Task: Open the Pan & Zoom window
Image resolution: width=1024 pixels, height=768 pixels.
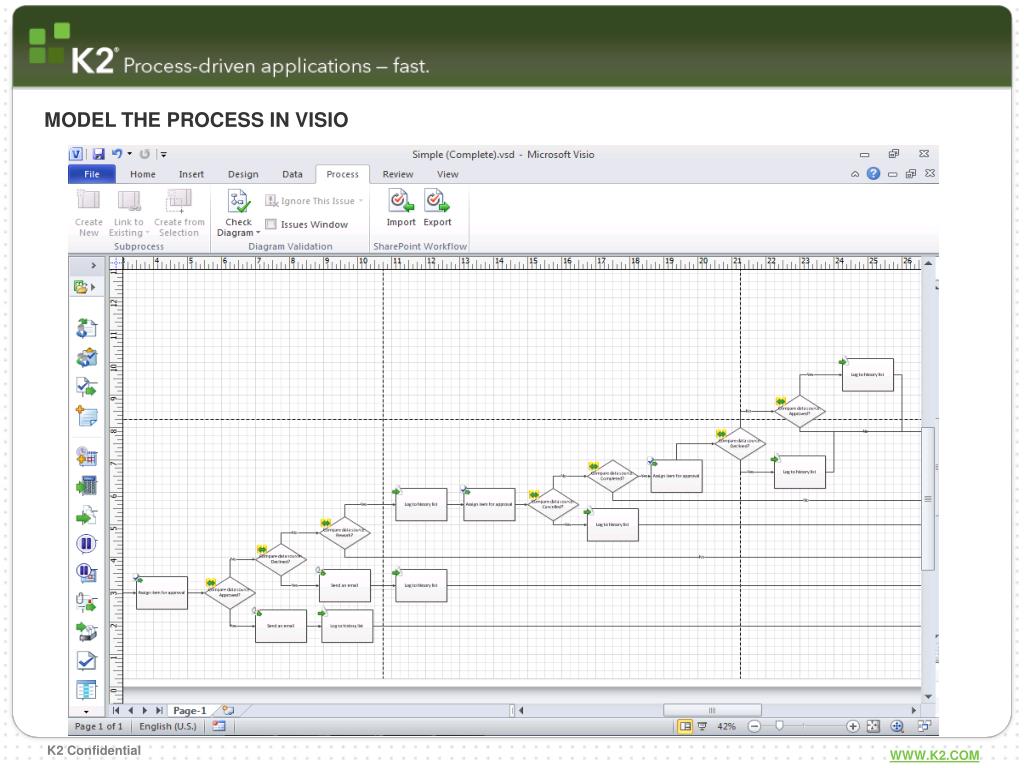Action: 897,726
